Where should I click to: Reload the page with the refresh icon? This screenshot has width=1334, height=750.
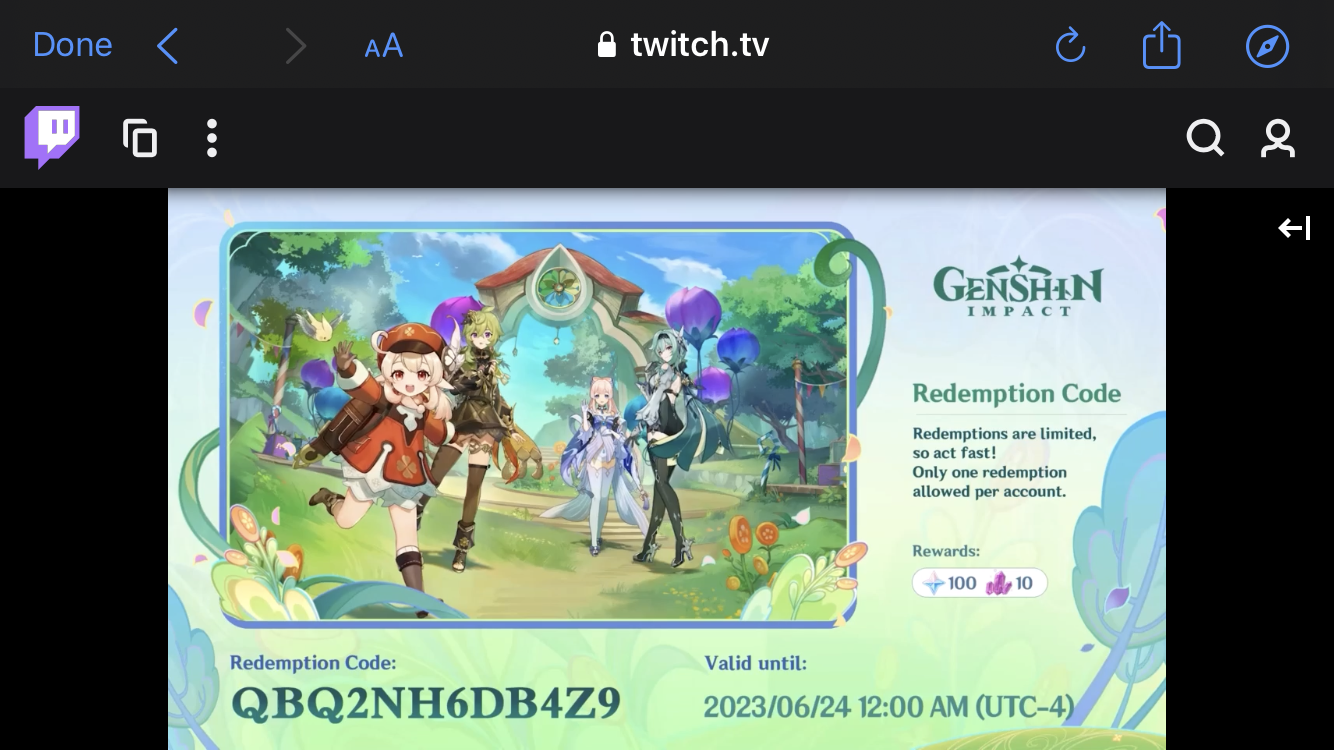(x=1069, y=45)
